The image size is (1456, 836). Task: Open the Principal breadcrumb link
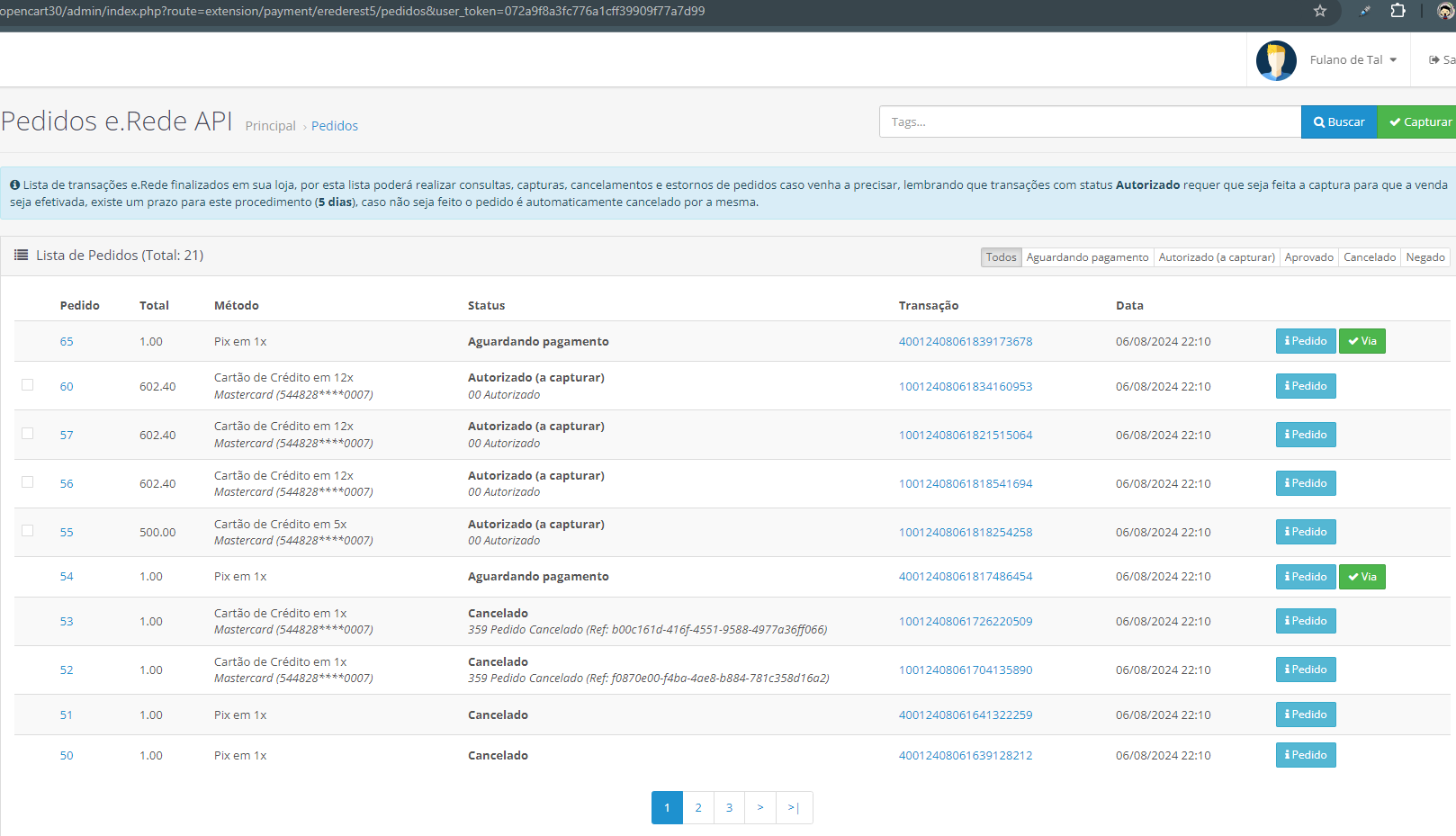click(x=270, y=126)
